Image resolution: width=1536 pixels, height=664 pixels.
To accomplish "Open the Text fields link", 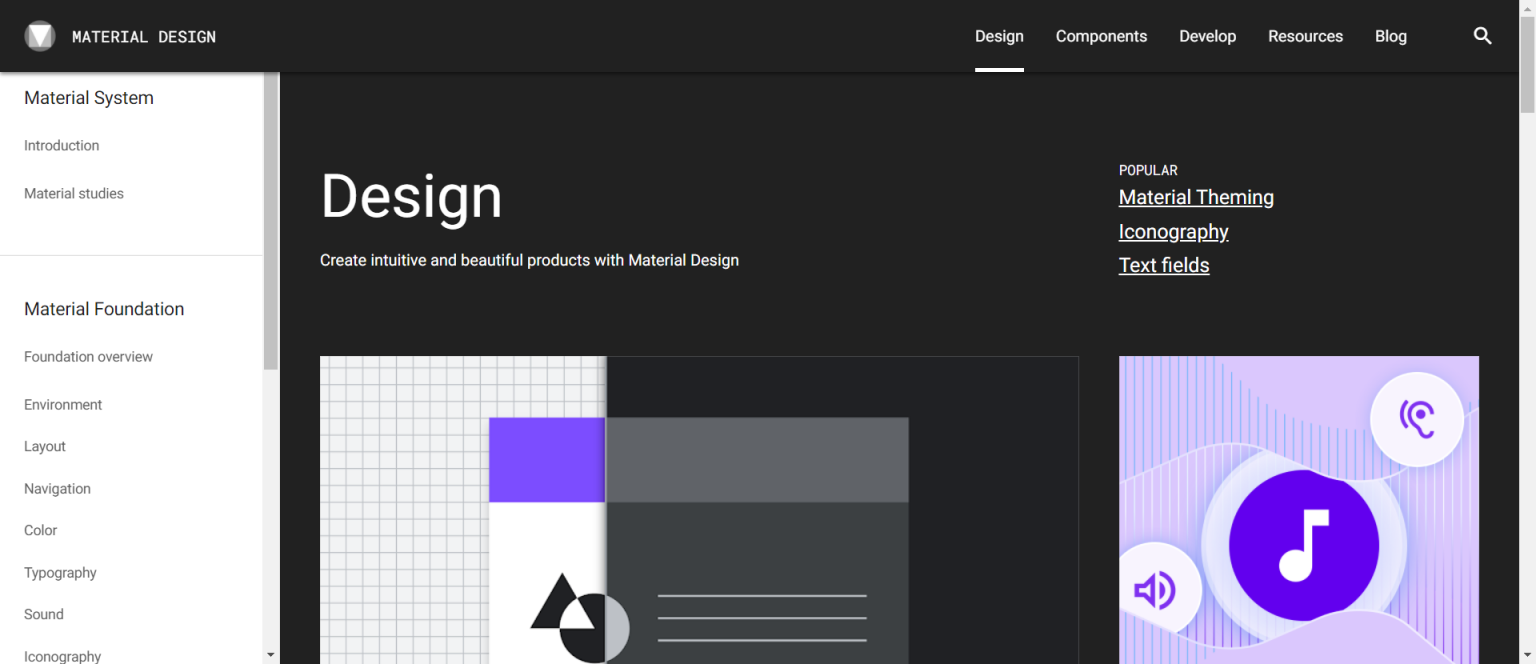I will click(x=1164, y=265).
